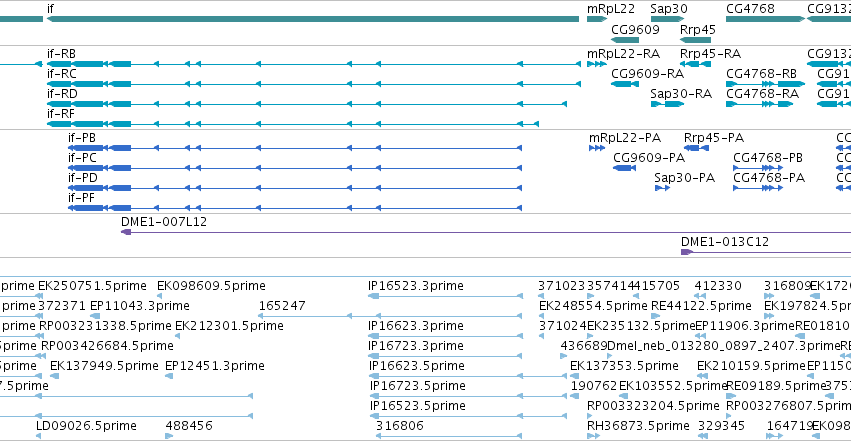Click the 371024 EST label

[563, 326]
